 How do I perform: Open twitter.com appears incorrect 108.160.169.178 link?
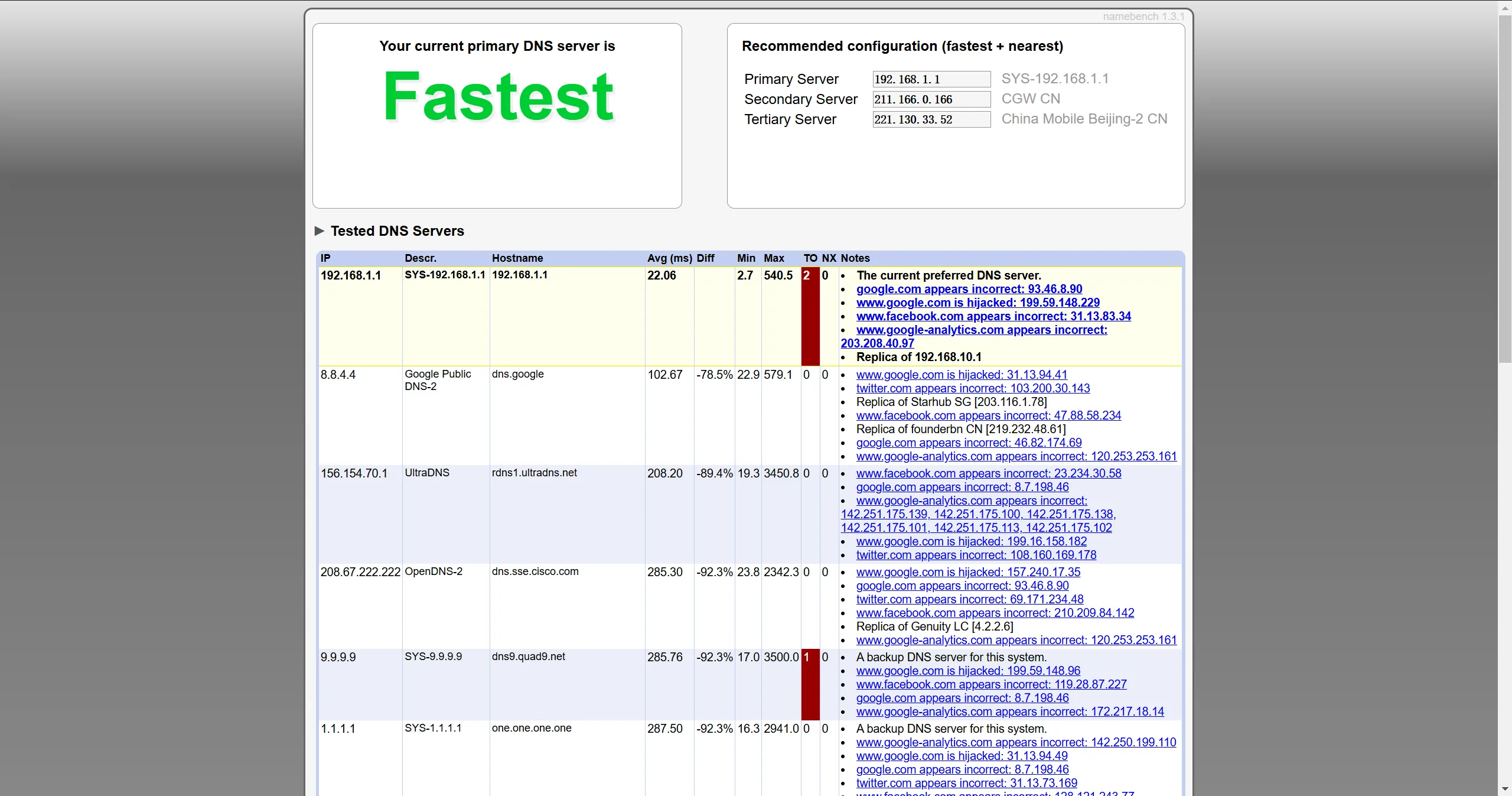point(976,555)
